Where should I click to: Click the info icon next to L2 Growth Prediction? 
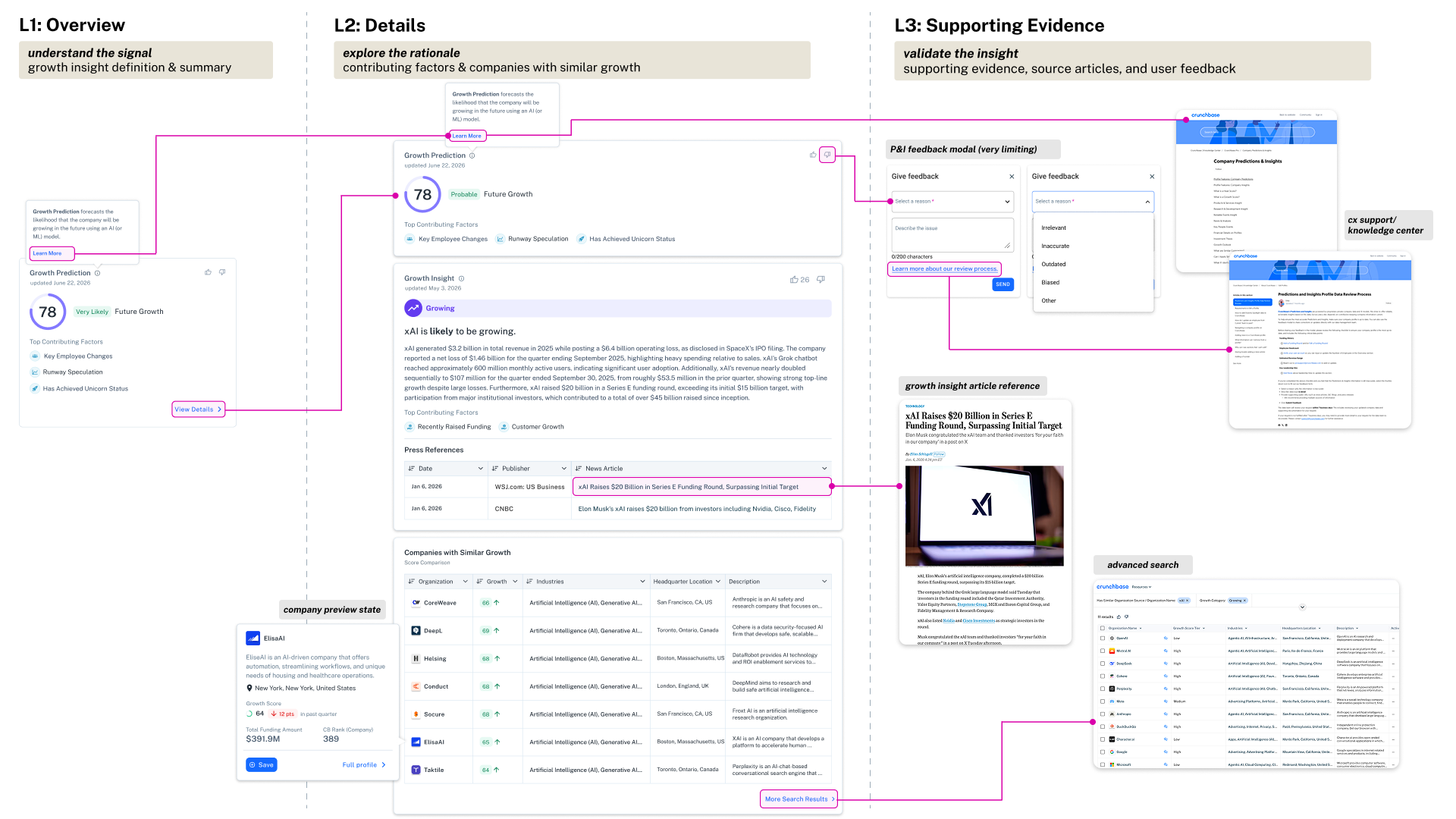pyautogui.click(x=472, y=155)
